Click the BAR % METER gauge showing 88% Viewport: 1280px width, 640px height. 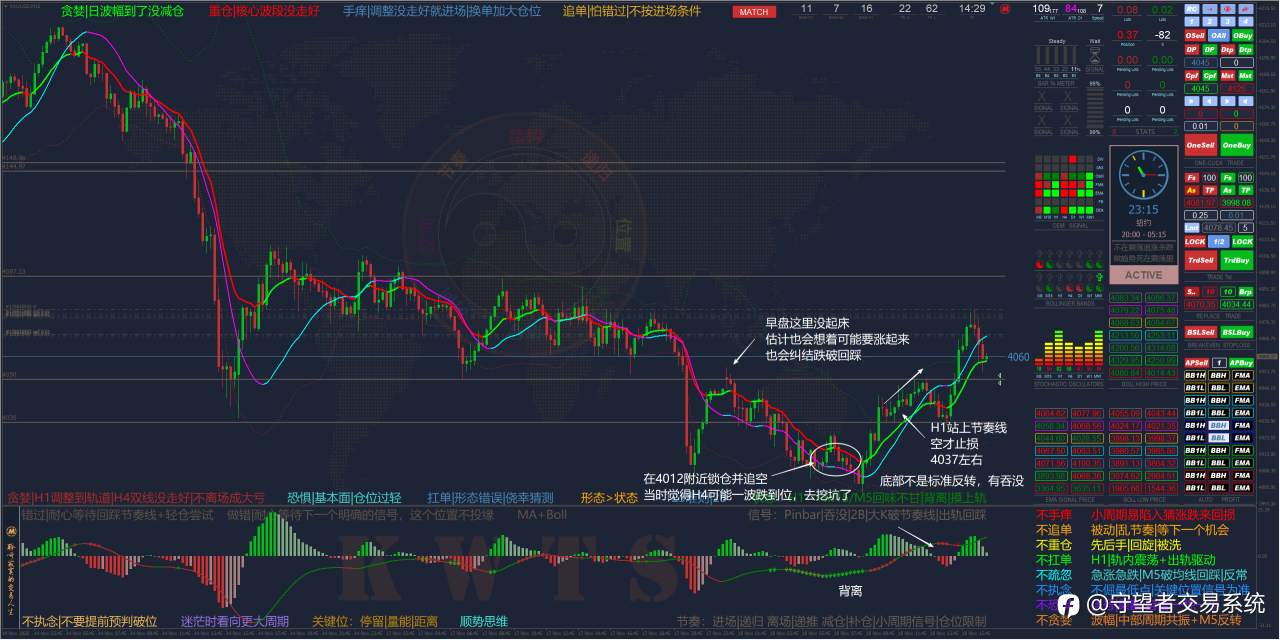point(1095,85)
